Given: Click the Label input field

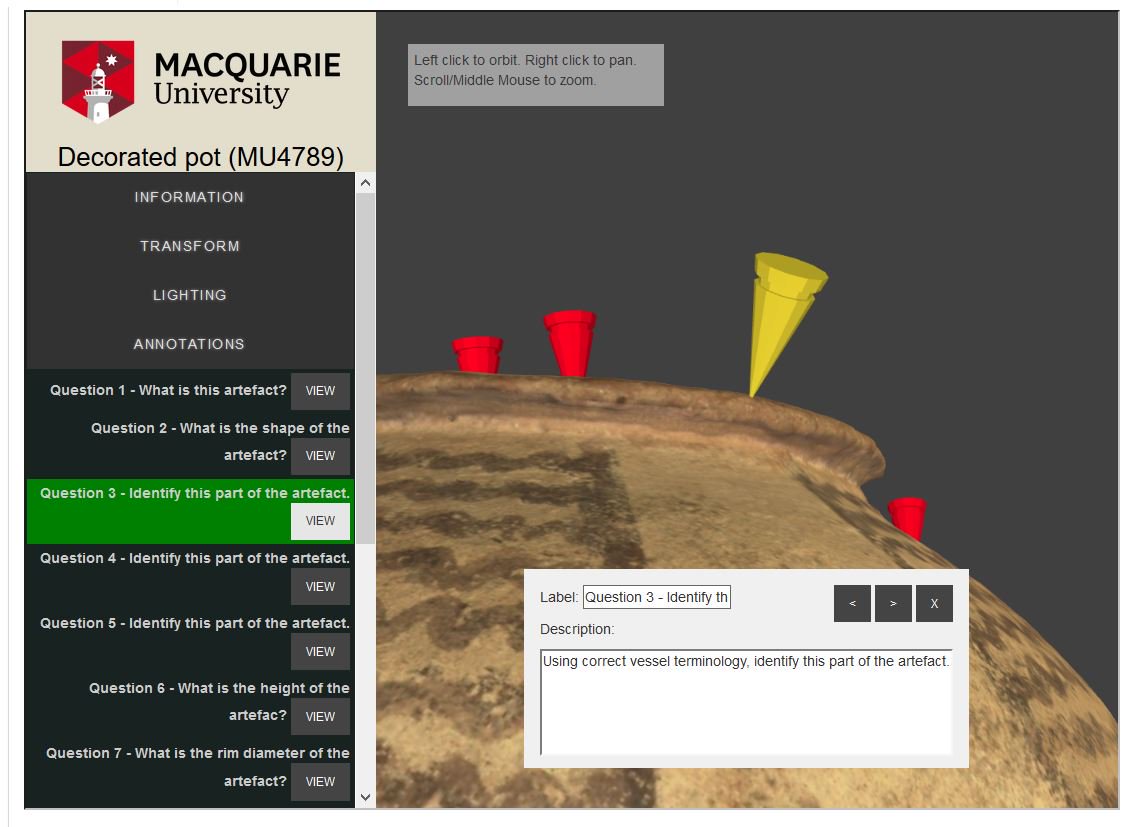Looking at the screenshot, I should 657,597.
